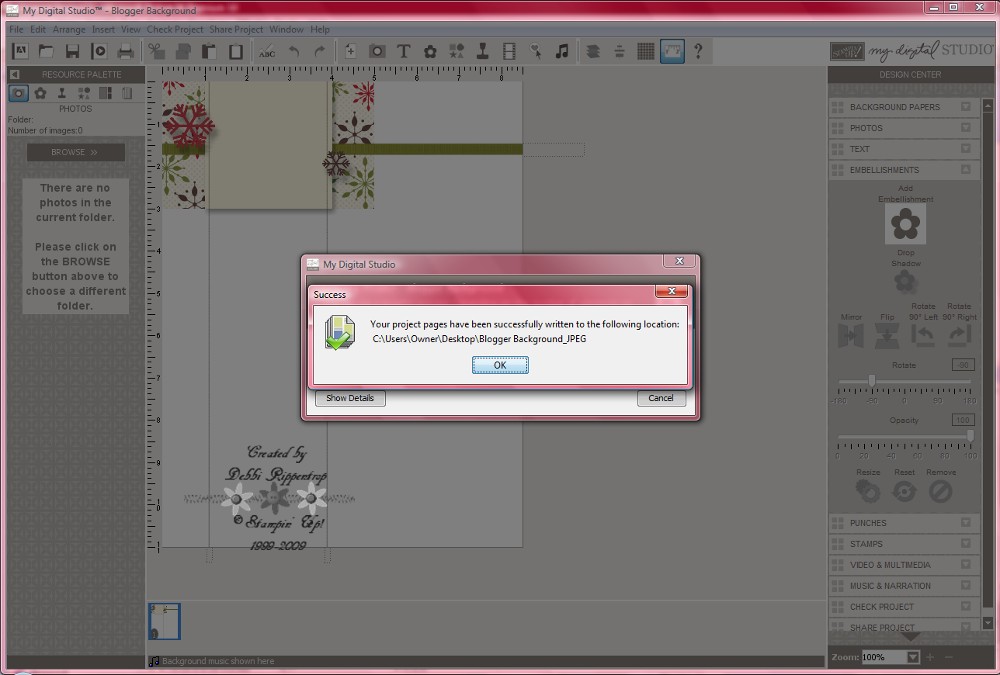Open the Check Project menu
This screenshot has height=675, width=1000.
pos(175,29)
